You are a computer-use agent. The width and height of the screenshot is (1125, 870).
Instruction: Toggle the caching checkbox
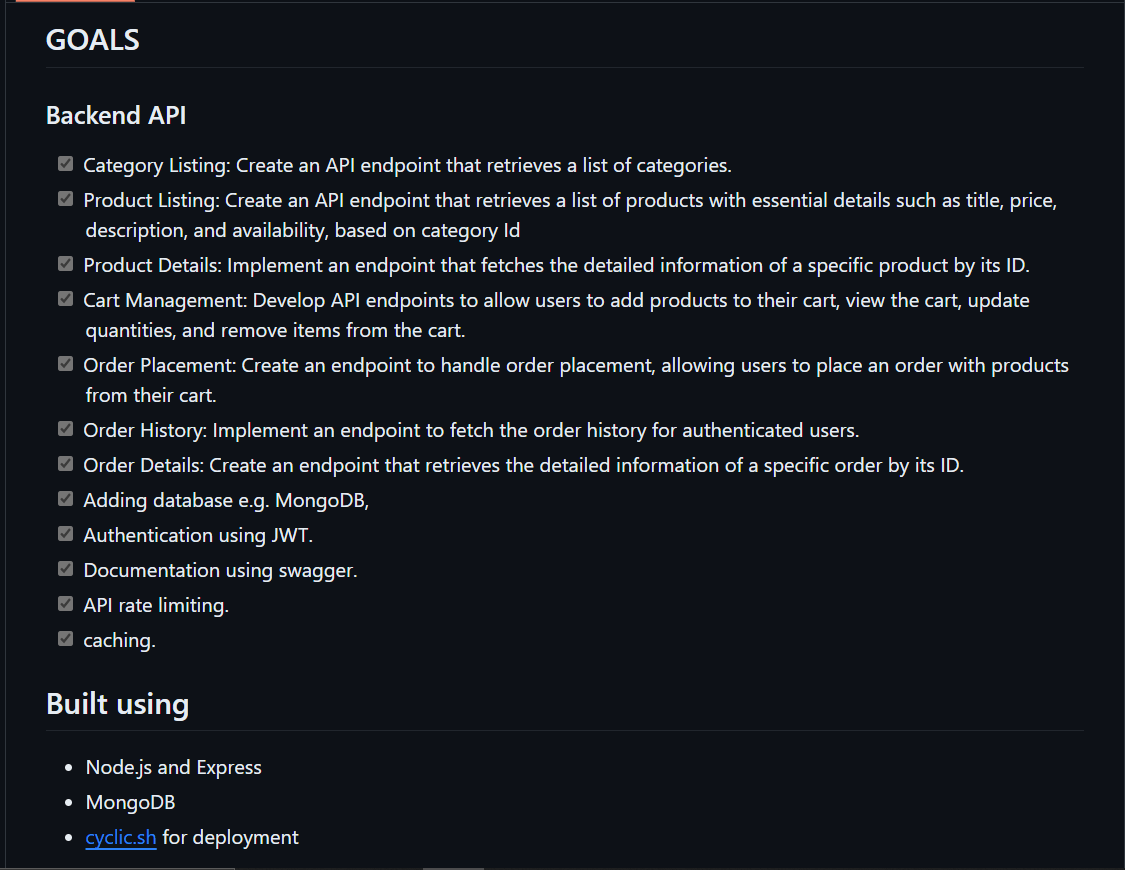(x=65, y=639)
